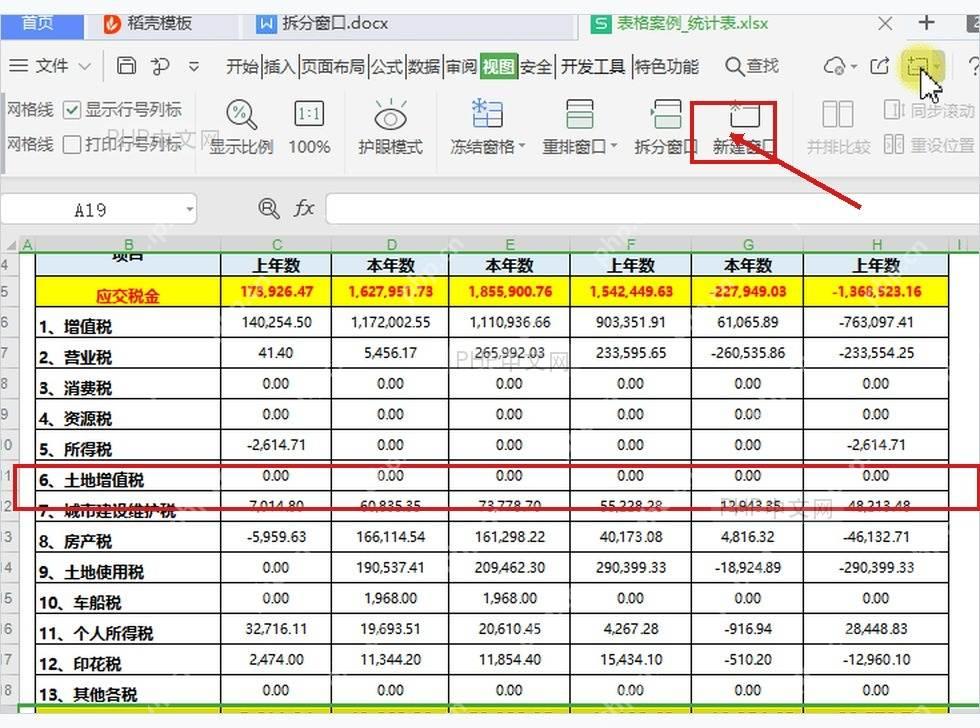Enable 护眼模式 eye protection mode
The height and width of the screenshot is (728, 980).
[x=391, y=127]
